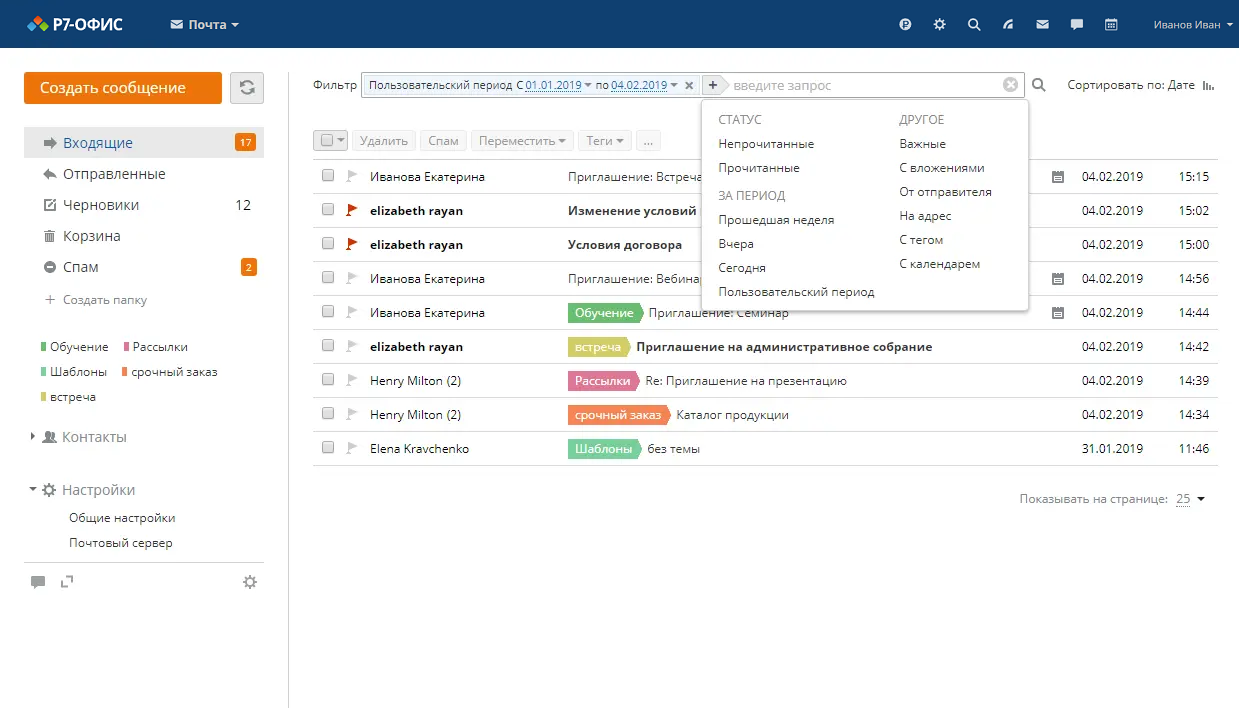Click the refresh mail icon button
The width and height of the screenshot is (1240, 708).
[247, 88]
